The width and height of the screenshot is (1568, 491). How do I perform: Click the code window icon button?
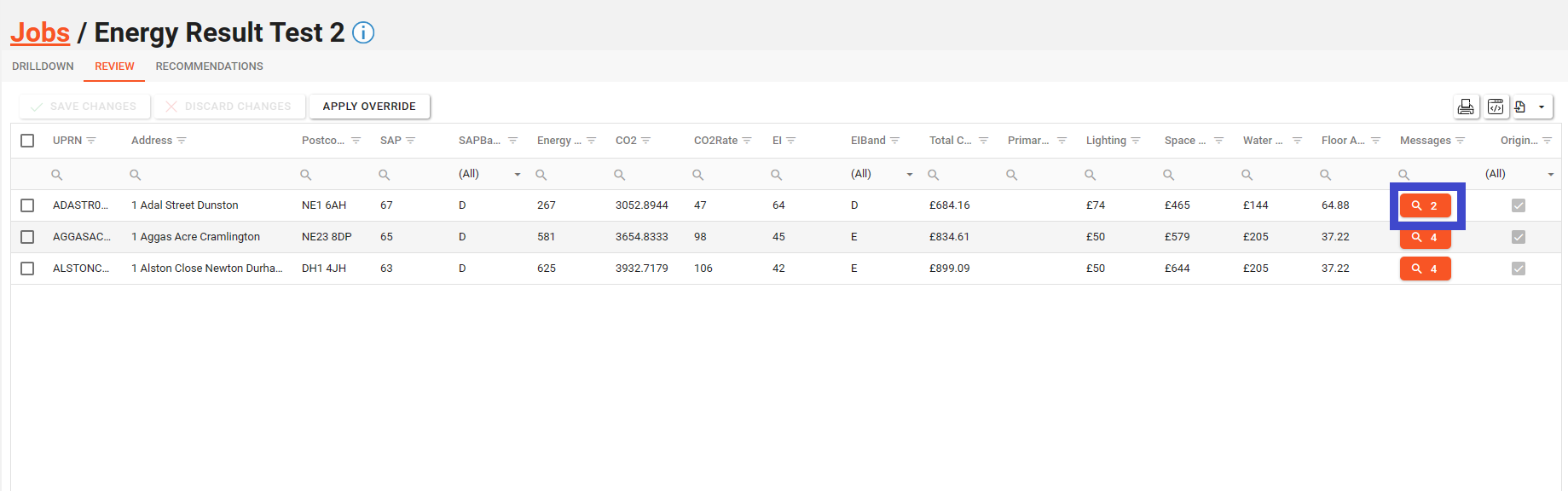pos(1496,107)
